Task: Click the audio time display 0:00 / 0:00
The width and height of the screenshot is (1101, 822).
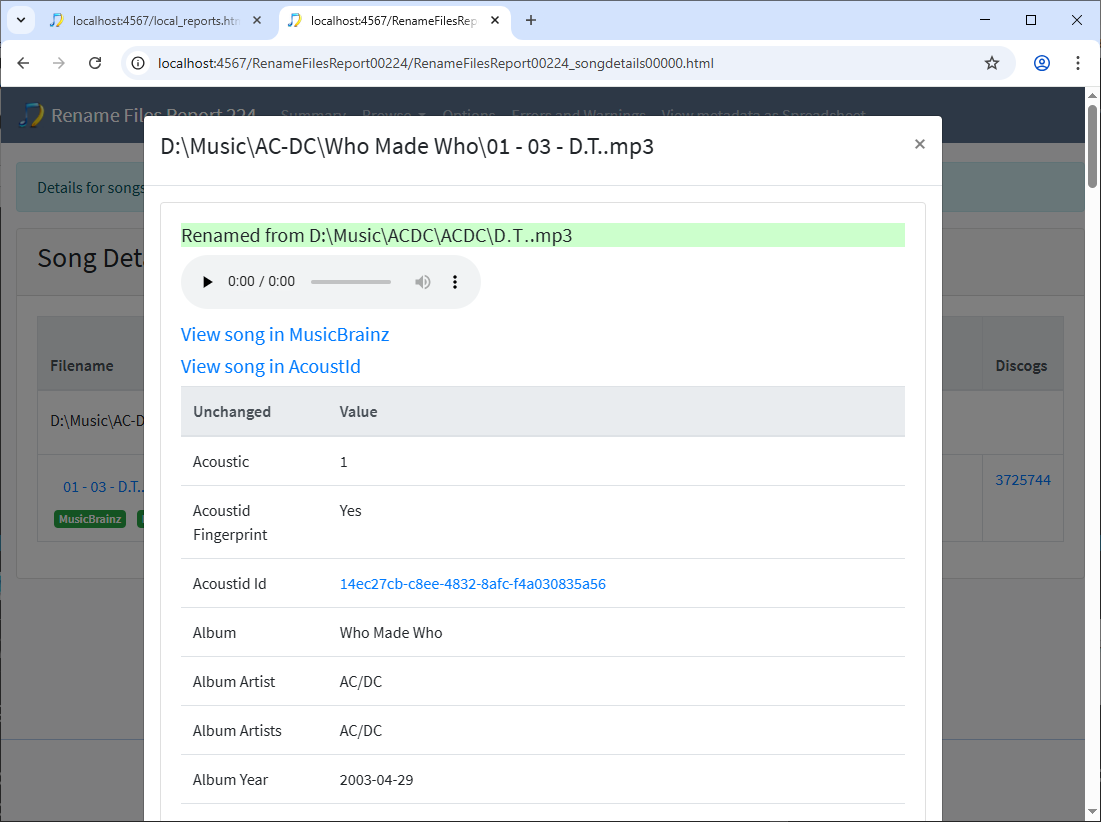Action: [x=261, y=282]
